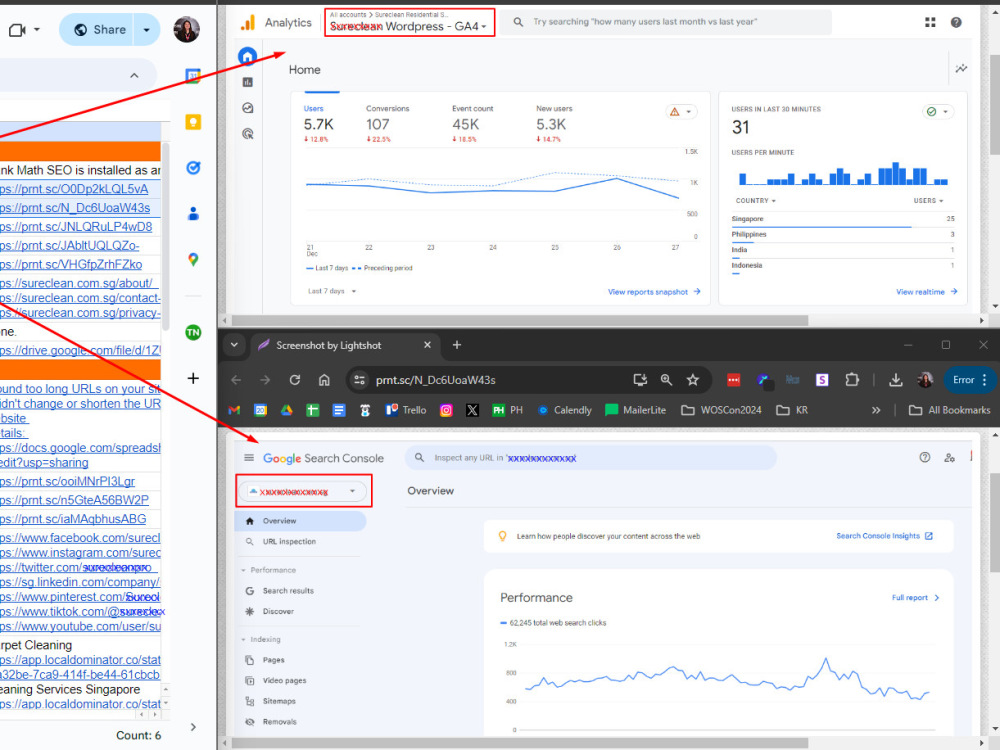Open the Search Console hamburger menu
The height and width of the screenshot is (750, 1000).
(249, 458)
